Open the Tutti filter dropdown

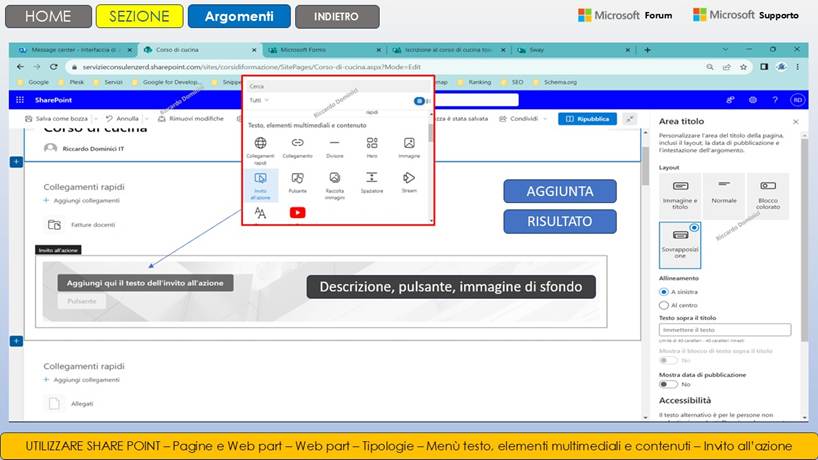[259, 100]
